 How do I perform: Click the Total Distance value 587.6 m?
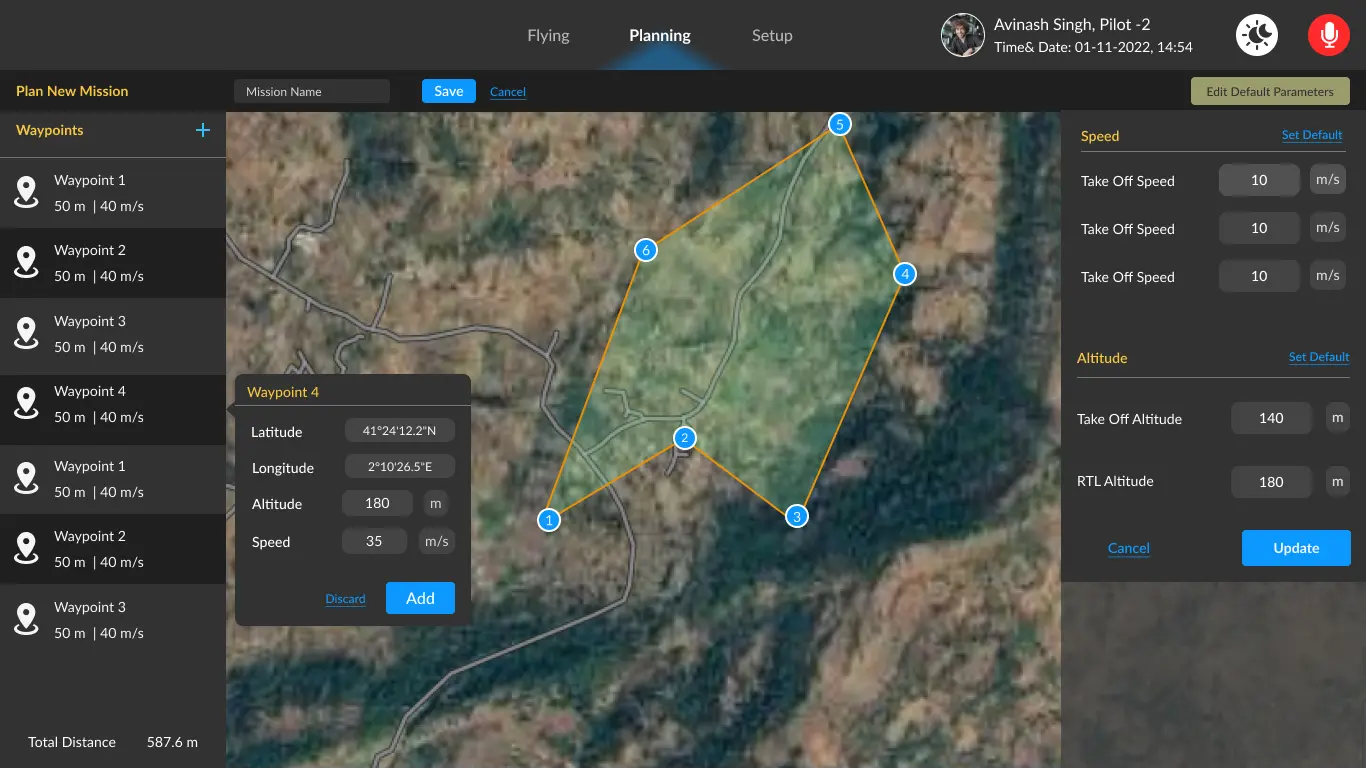click(172, 742)
